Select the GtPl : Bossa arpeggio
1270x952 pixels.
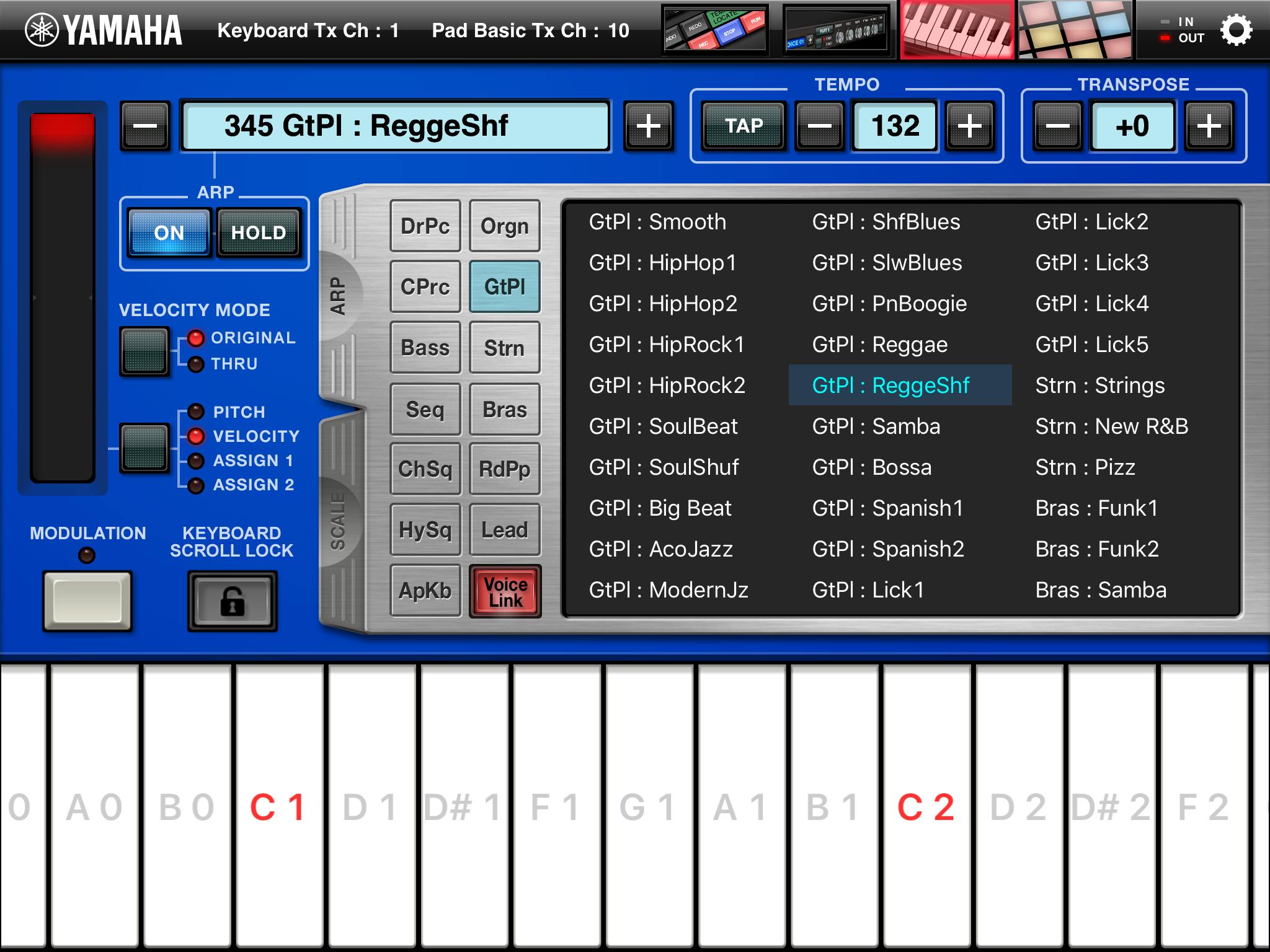click(873, 467)
